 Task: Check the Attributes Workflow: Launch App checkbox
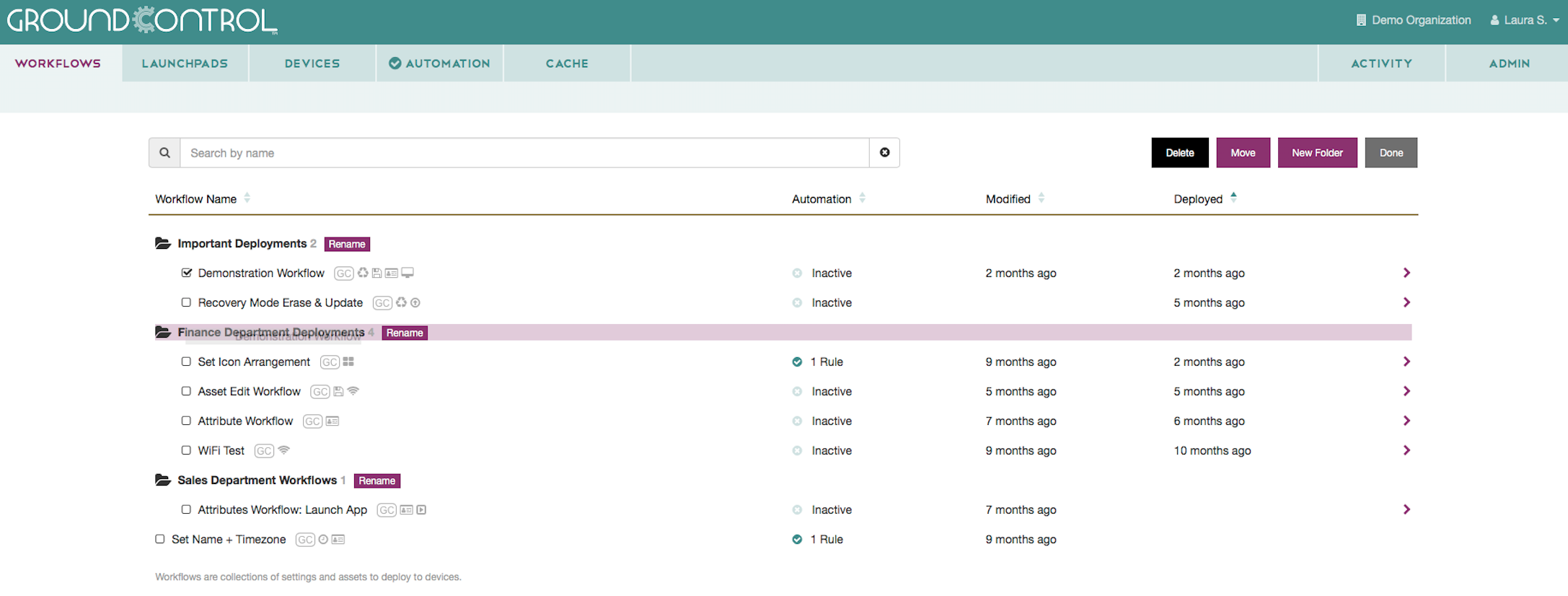pyautogui.click(x=186, y=509)
